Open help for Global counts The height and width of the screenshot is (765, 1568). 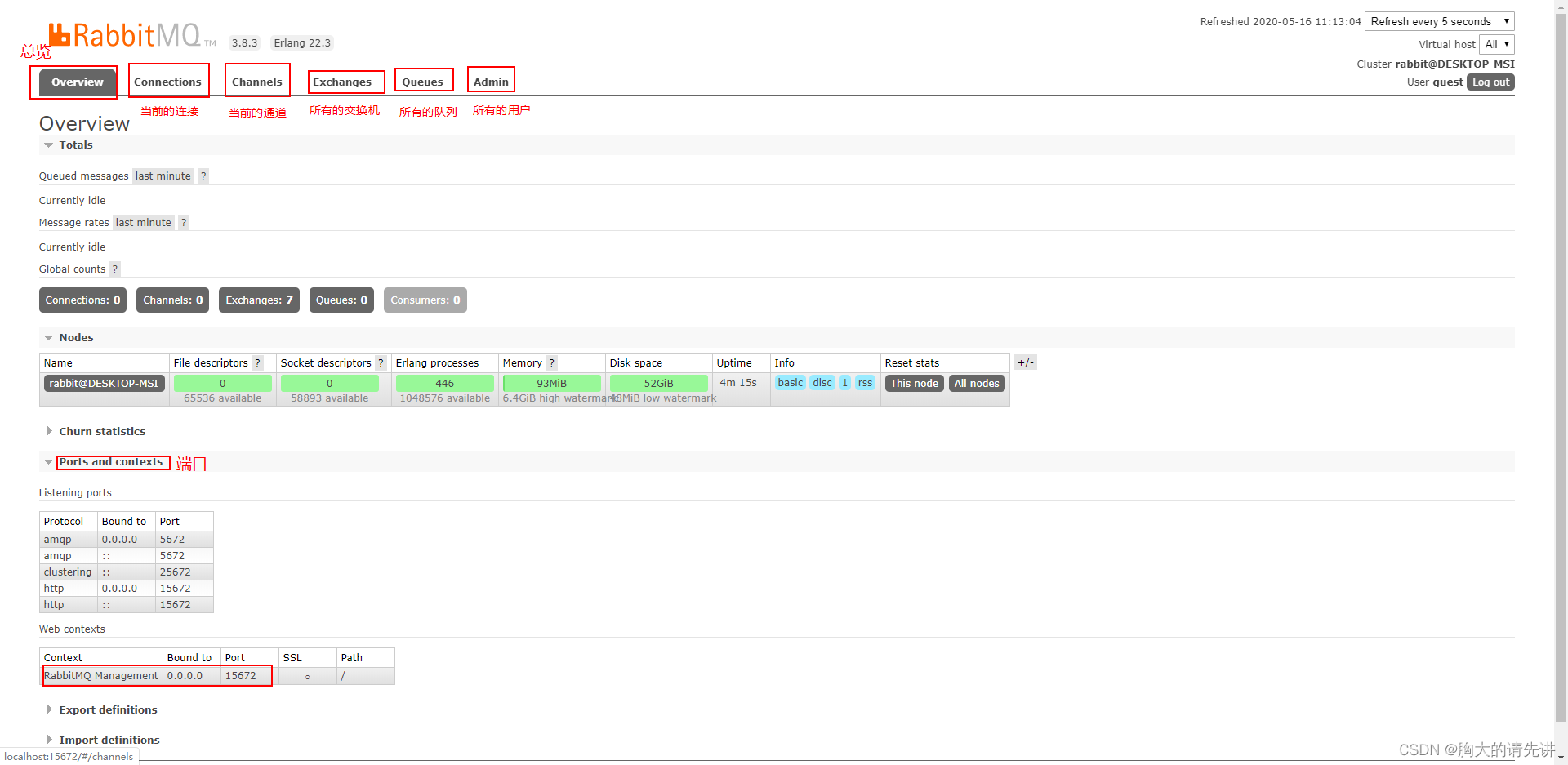(115, 269)
